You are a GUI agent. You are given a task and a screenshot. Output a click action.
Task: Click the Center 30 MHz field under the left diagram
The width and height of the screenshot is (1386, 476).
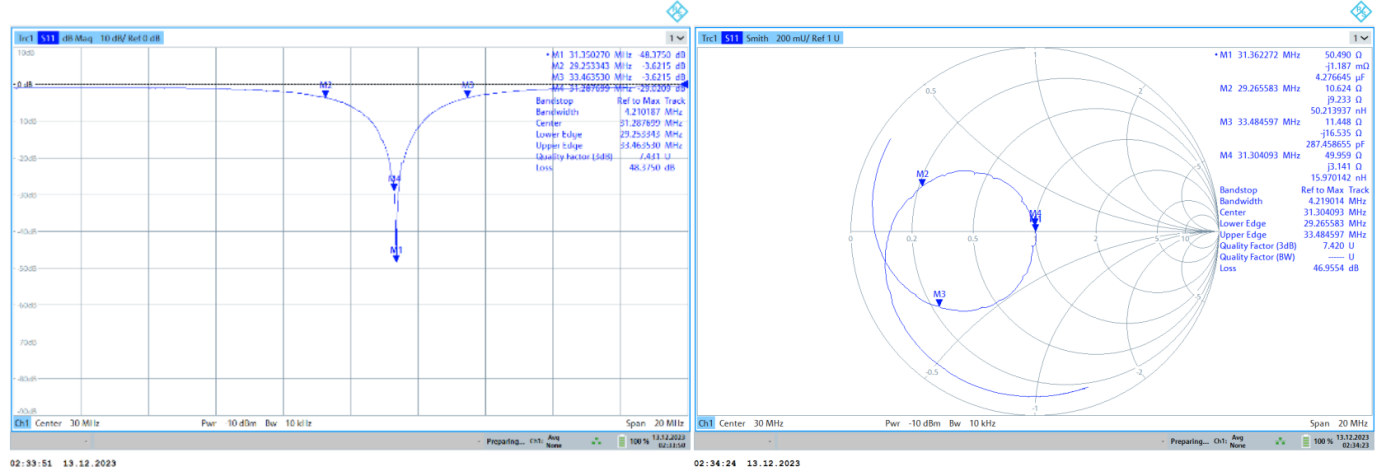point(67,423)
